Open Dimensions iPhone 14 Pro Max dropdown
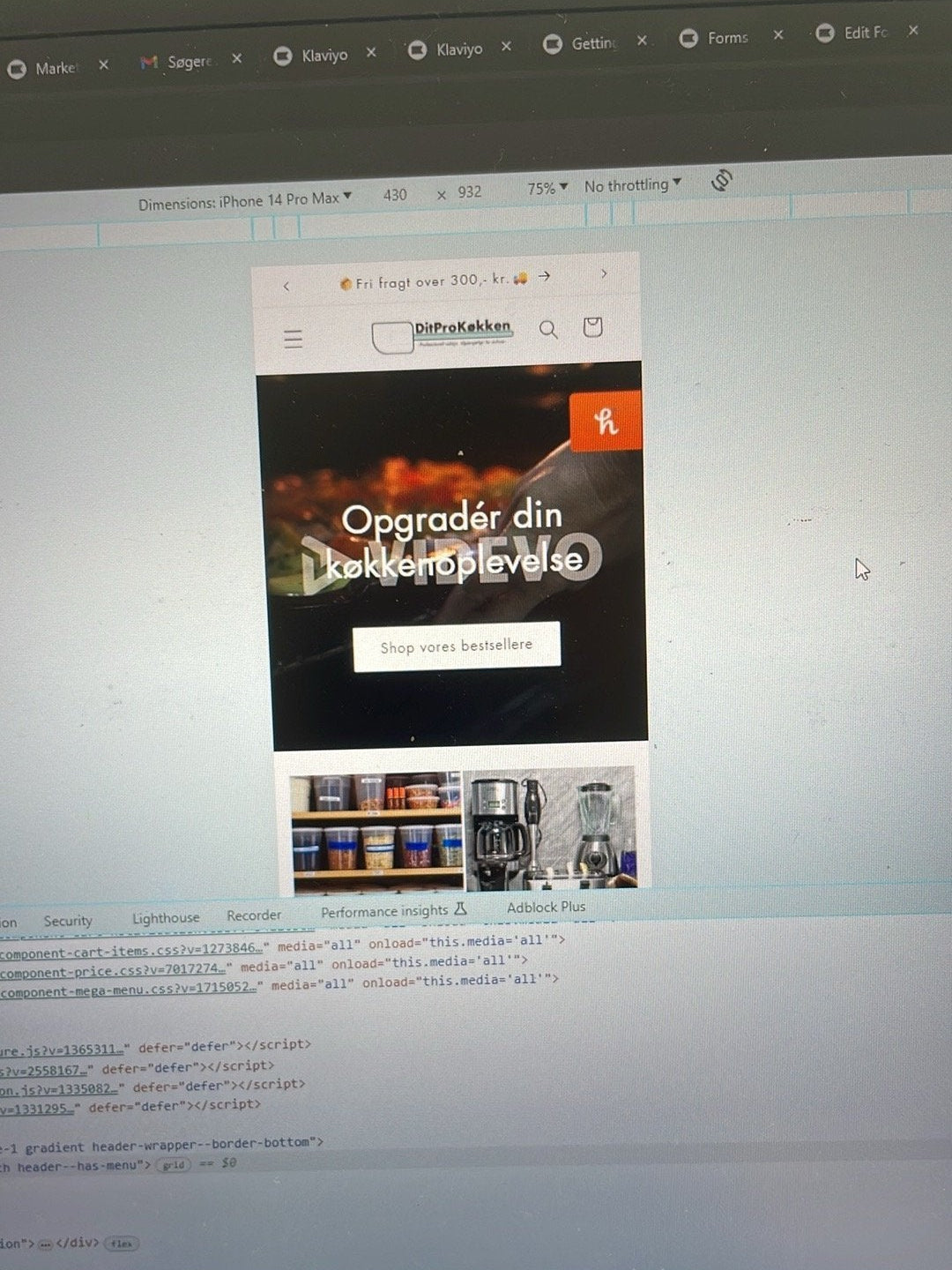This screenshot has height=1270, width=952. pyautogui.click(x=244, y=201)
